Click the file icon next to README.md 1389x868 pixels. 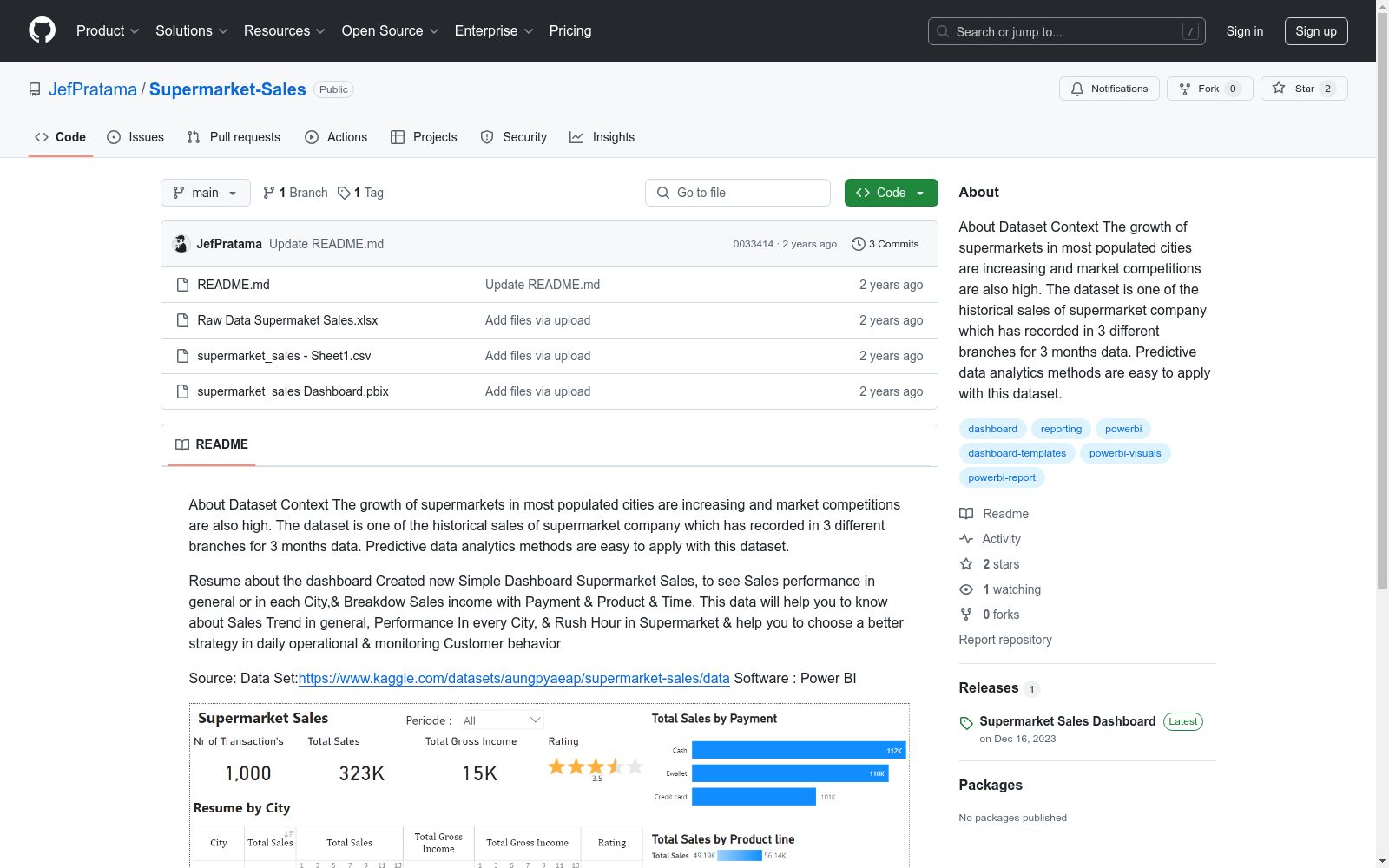[x=182, y=285]
